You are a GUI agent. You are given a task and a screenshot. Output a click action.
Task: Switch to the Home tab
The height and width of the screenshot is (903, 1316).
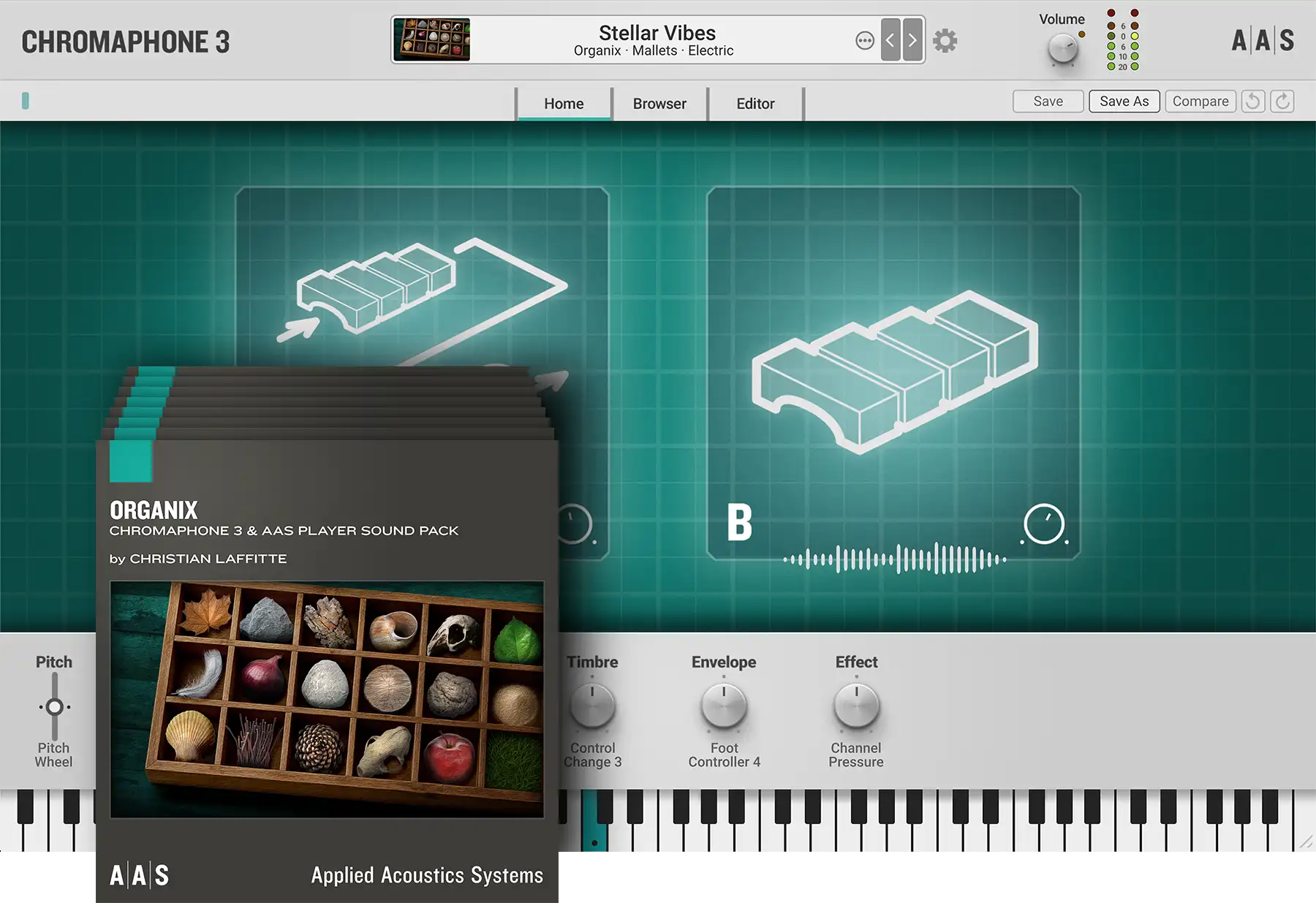pyautogui.click(x=564, y=104)
